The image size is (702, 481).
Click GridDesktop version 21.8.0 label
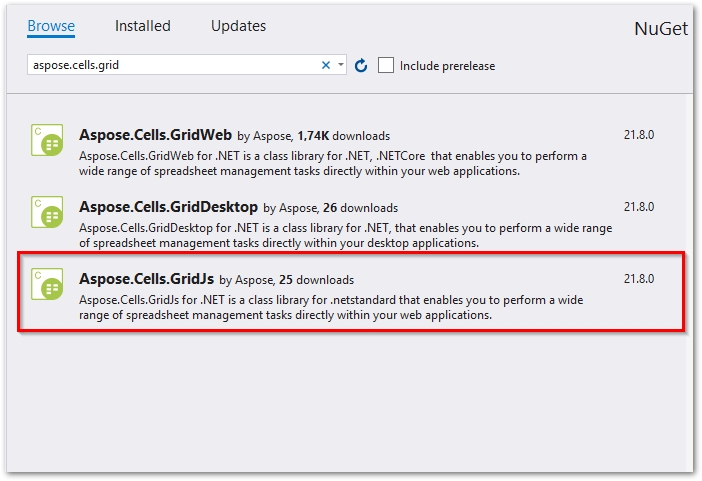(x=639, y=207)
